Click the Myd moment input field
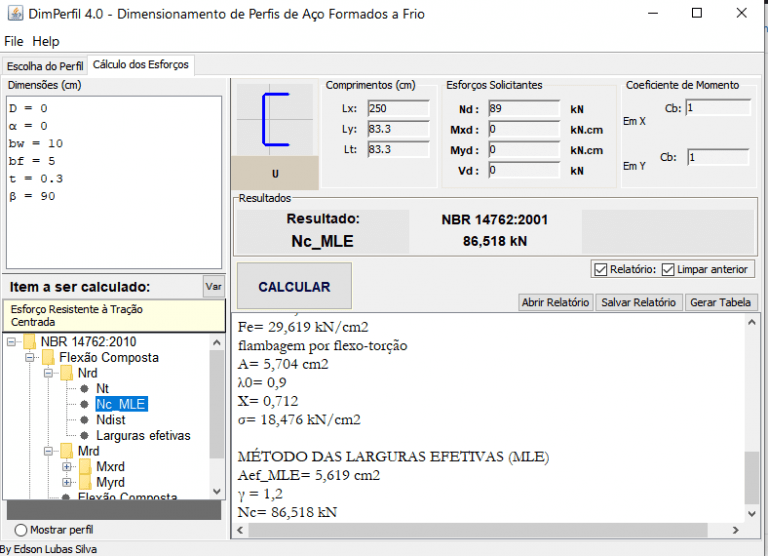The width and height of the screenshot is (768, 556). pos(524,150)
